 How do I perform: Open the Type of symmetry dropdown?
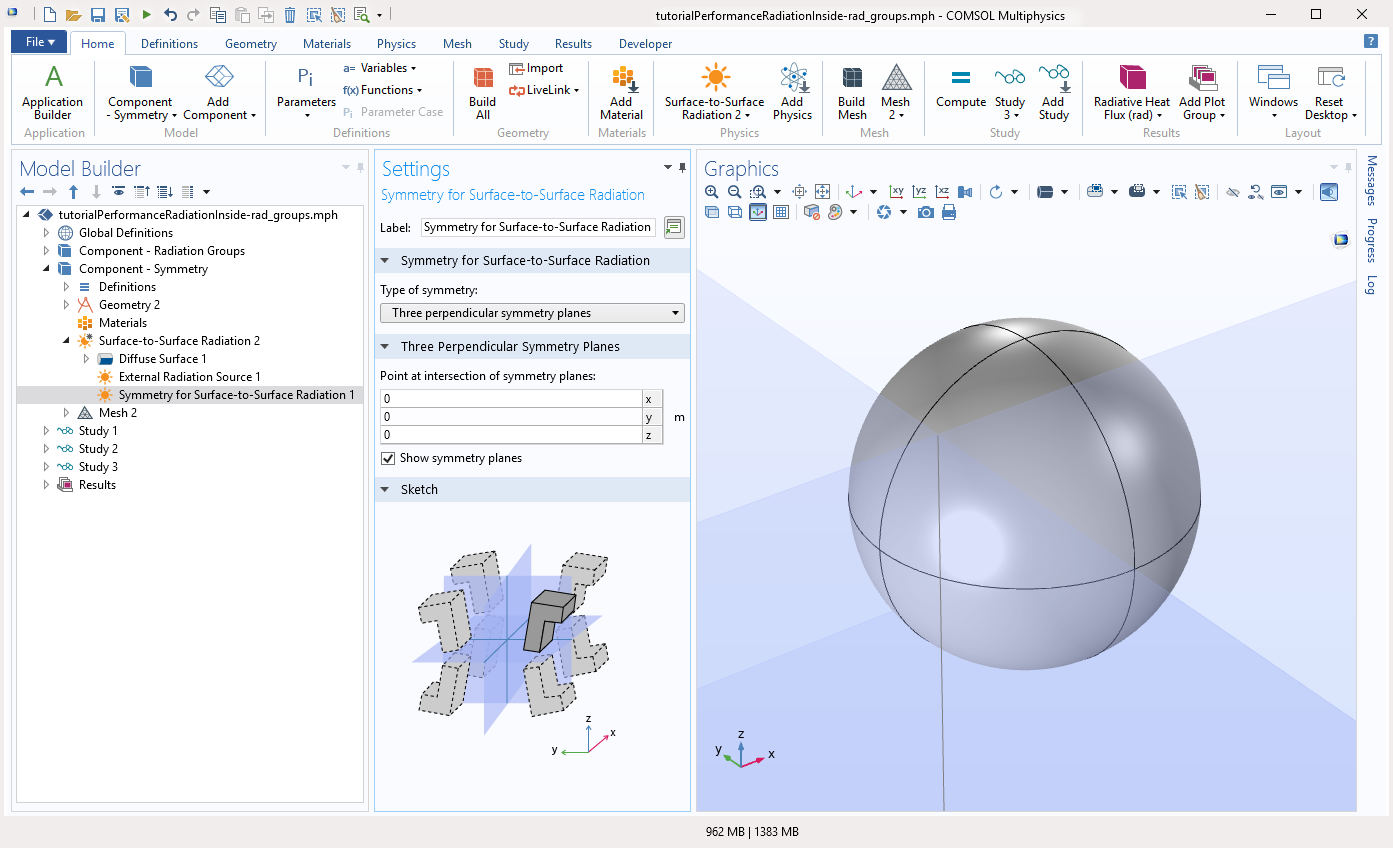tap(532, 313)
